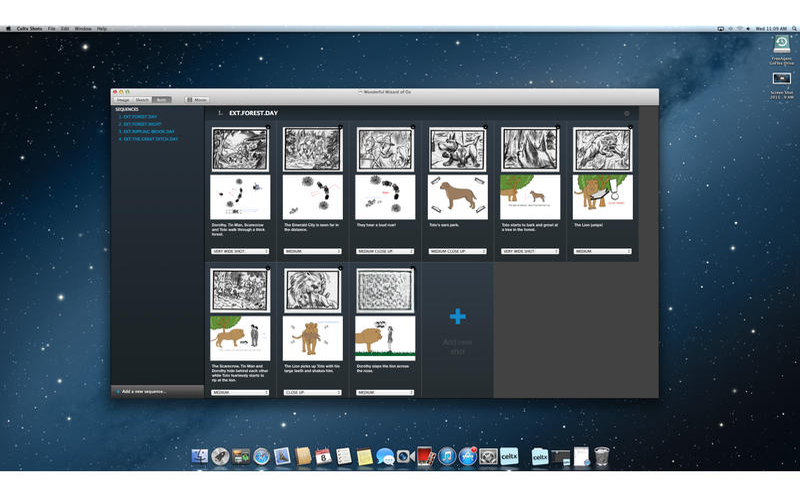
Task: Open the sequence header gear settings icon
Action: [627, 113]
